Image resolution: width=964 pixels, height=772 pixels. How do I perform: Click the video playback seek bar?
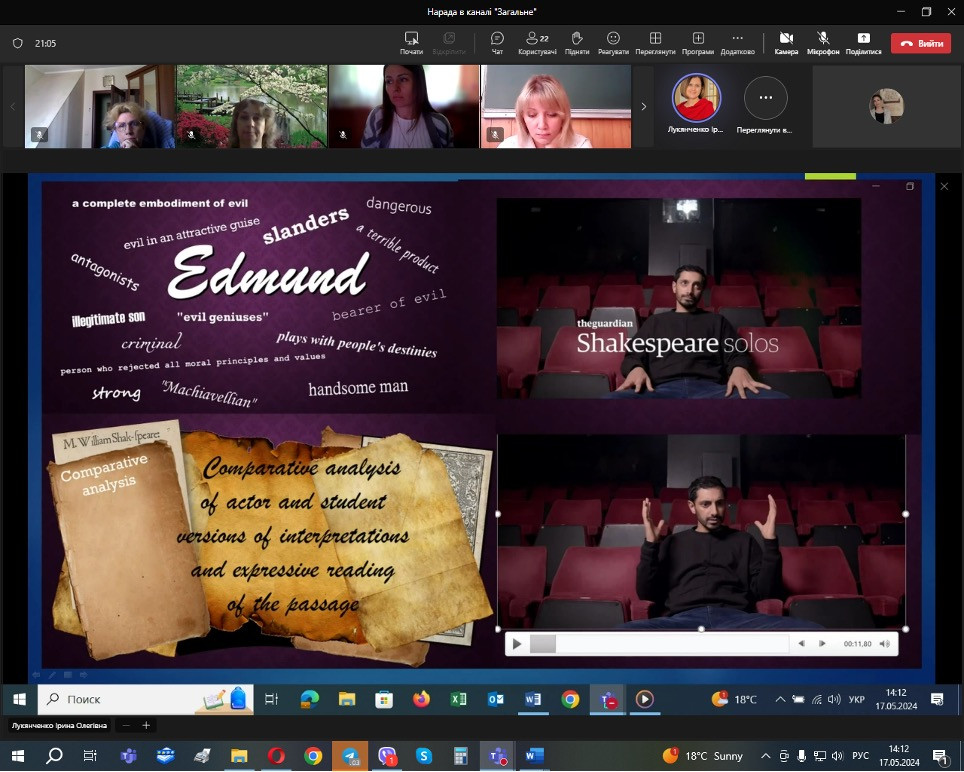coord(660,644)
